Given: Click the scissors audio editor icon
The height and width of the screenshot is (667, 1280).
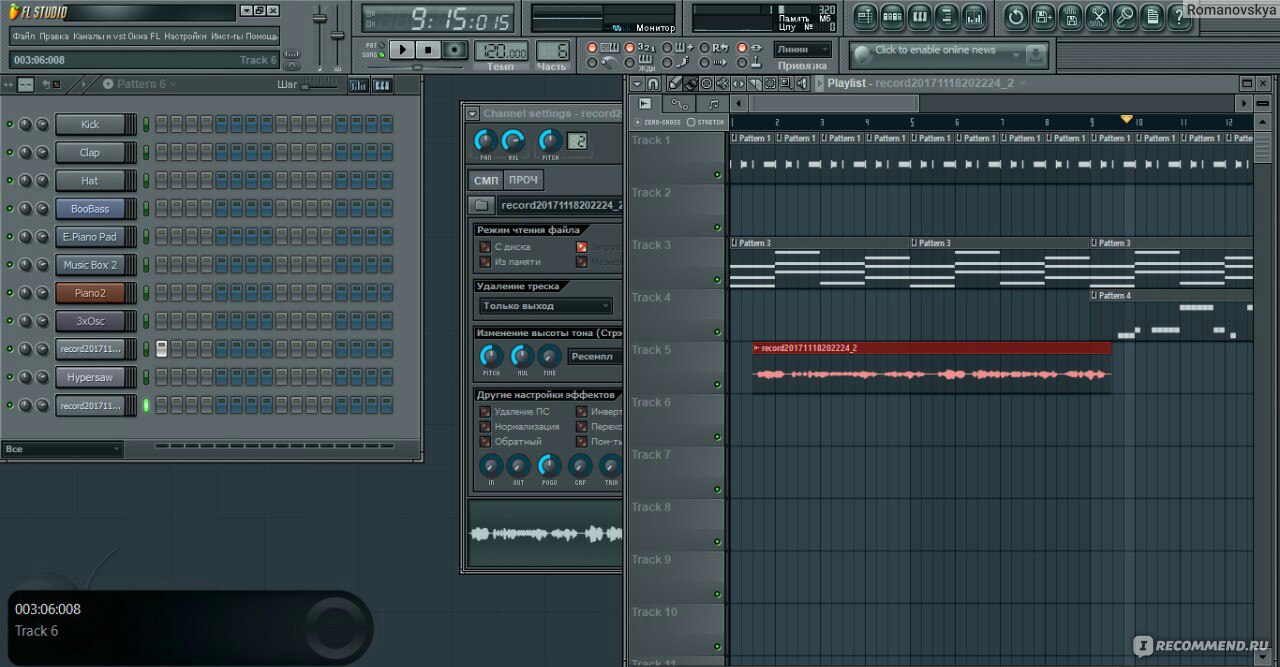Looking at the screenshot, I should [x=1098, y=16].
